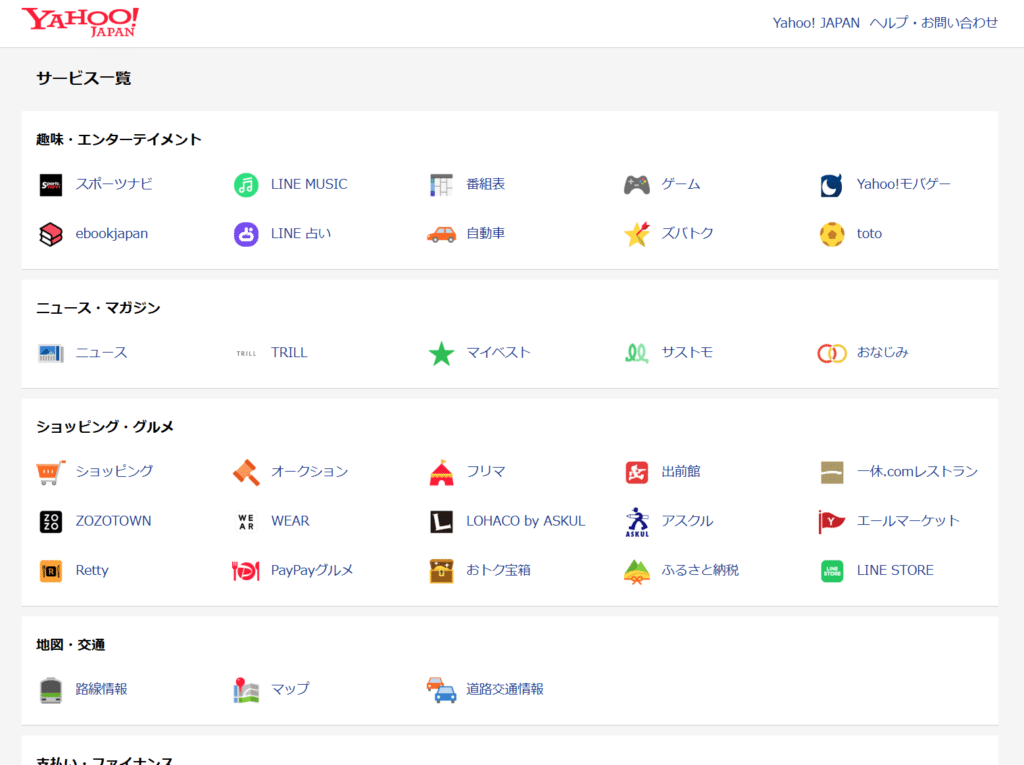Image resolution: width=1024 pixels, height=765 pixels.
Task: Click the 一休.comレストラン link
Action: (x=917, y=471)
